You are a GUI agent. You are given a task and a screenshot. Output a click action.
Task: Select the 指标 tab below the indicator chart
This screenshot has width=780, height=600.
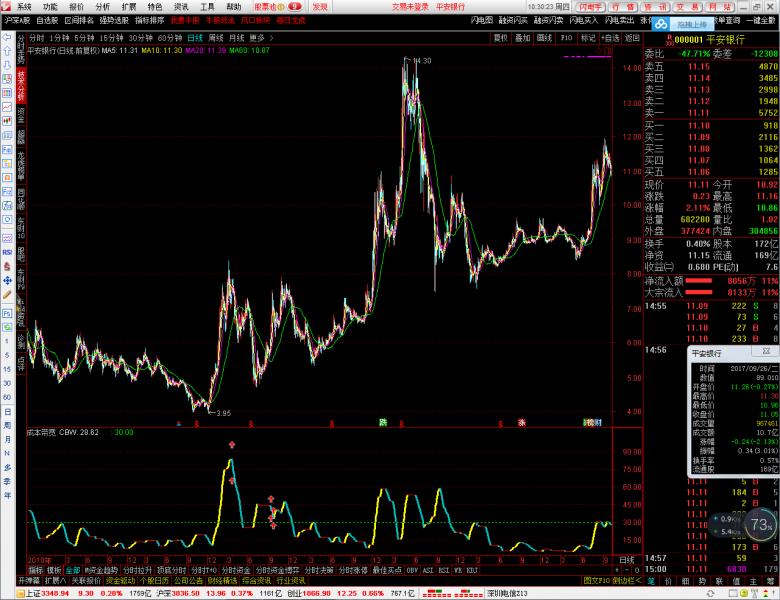[35, 570]
